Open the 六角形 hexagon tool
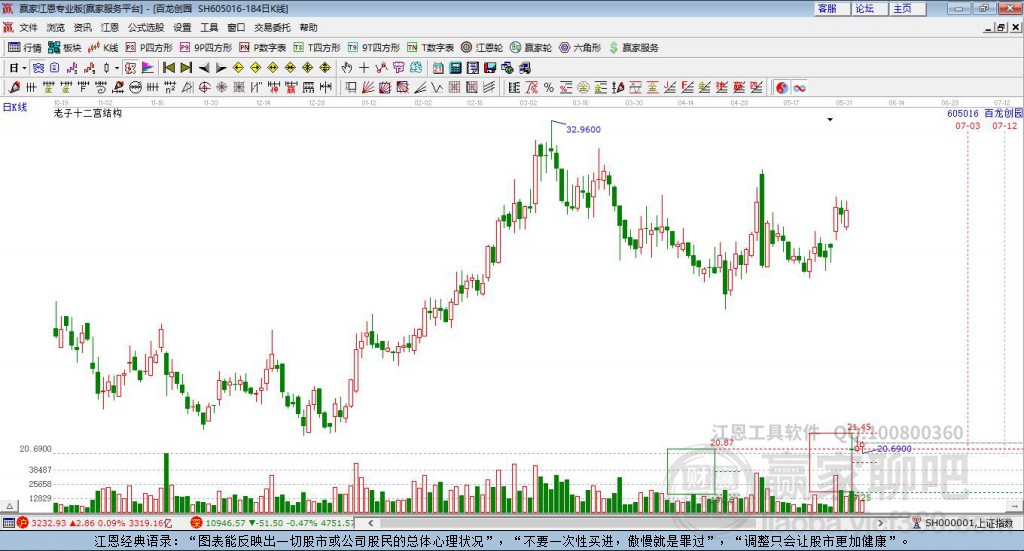This screenshot has height=551, width=1024. (580, 48)
